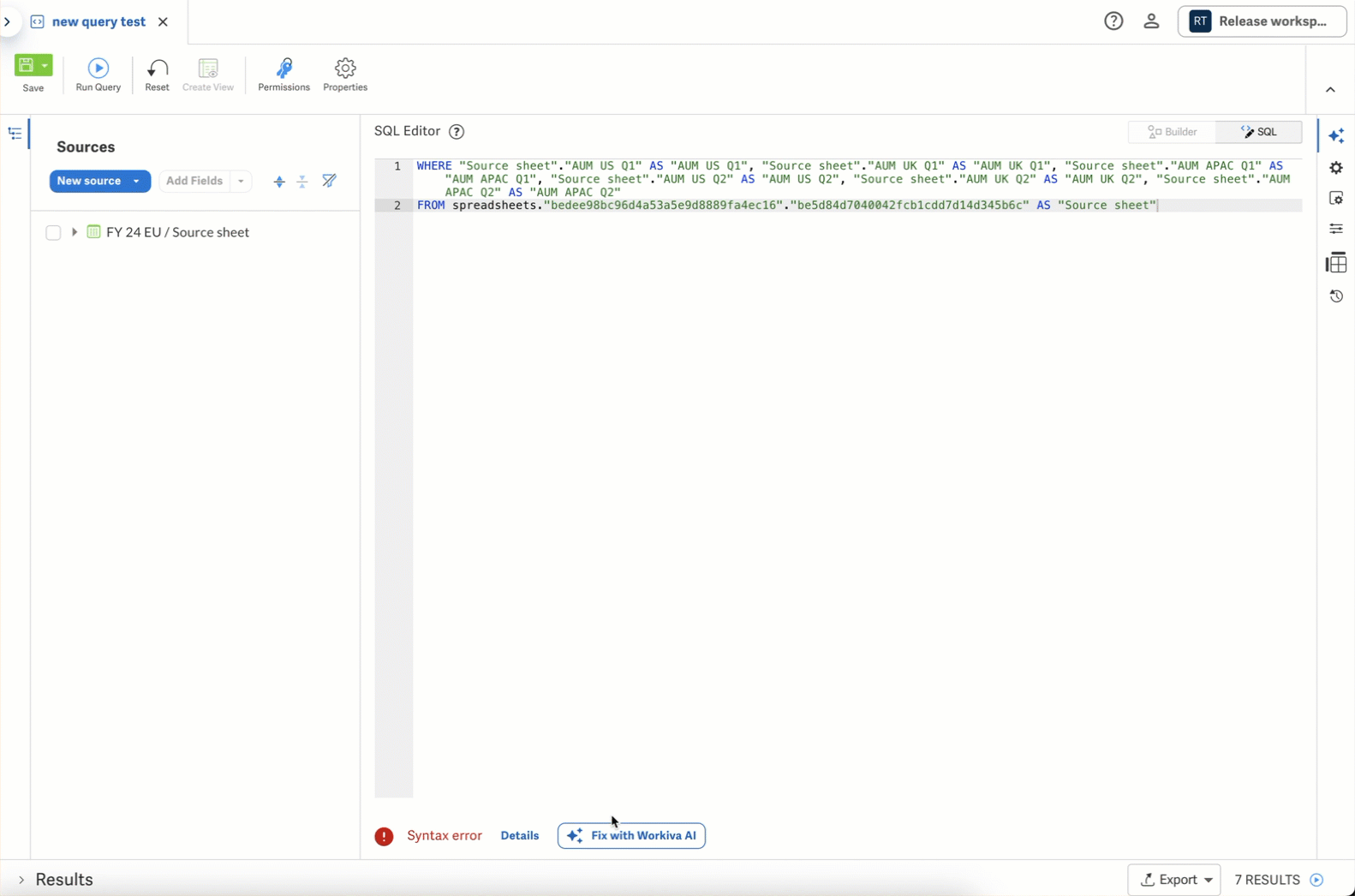
Task: Open the user account profile icon
Action: pyautogui.click(x=1151, y=21)
